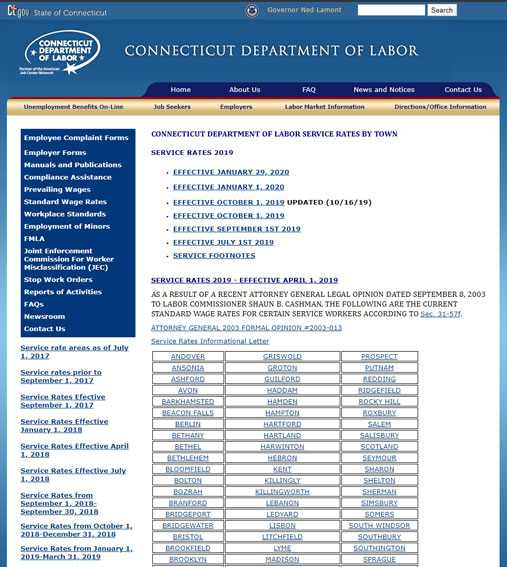Open Service rate areas as of July 1, 2017

(74, 352)
